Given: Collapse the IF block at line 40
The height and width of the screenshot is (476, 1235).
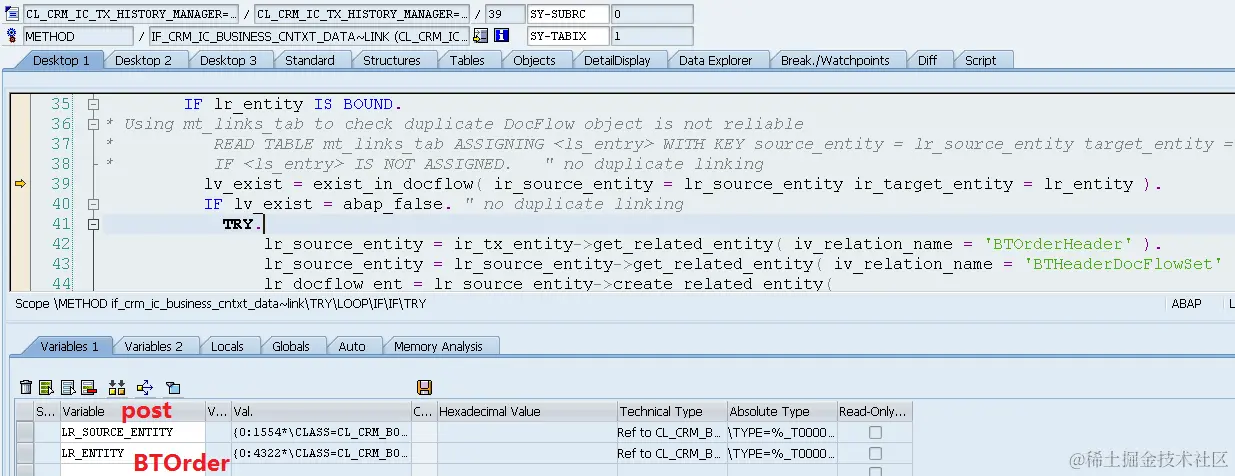Looking at the screenshot, I should click(x=93, y=204).
